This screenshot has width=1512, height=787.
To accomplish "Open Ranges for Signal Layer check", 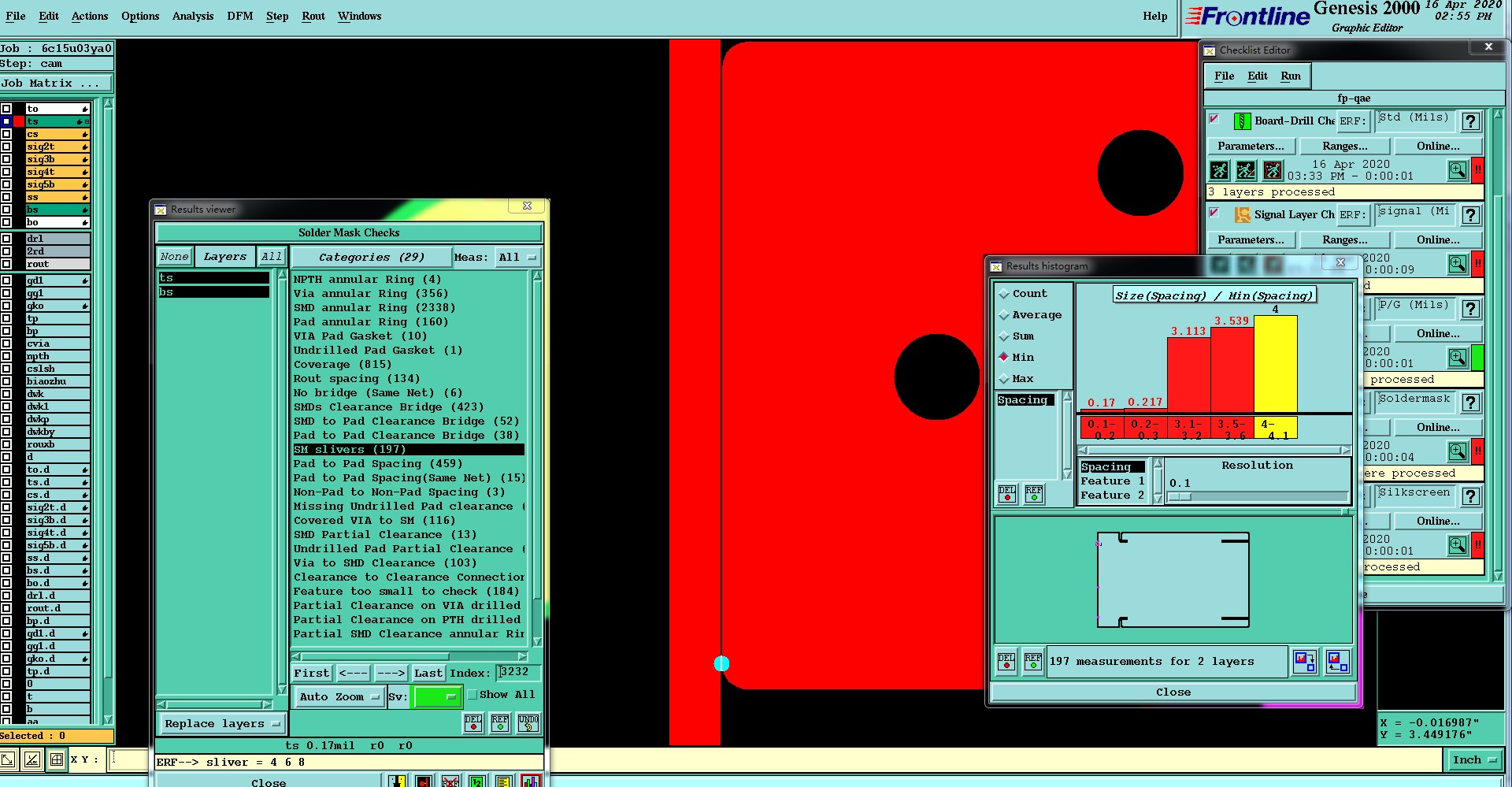I will [1345, 240].
